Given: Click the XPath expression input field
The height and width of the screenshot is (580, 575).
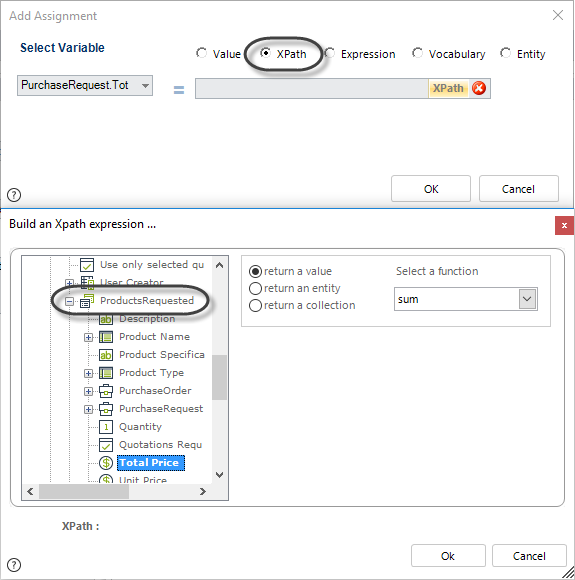Looking at the screenshot, I should 312,88.
